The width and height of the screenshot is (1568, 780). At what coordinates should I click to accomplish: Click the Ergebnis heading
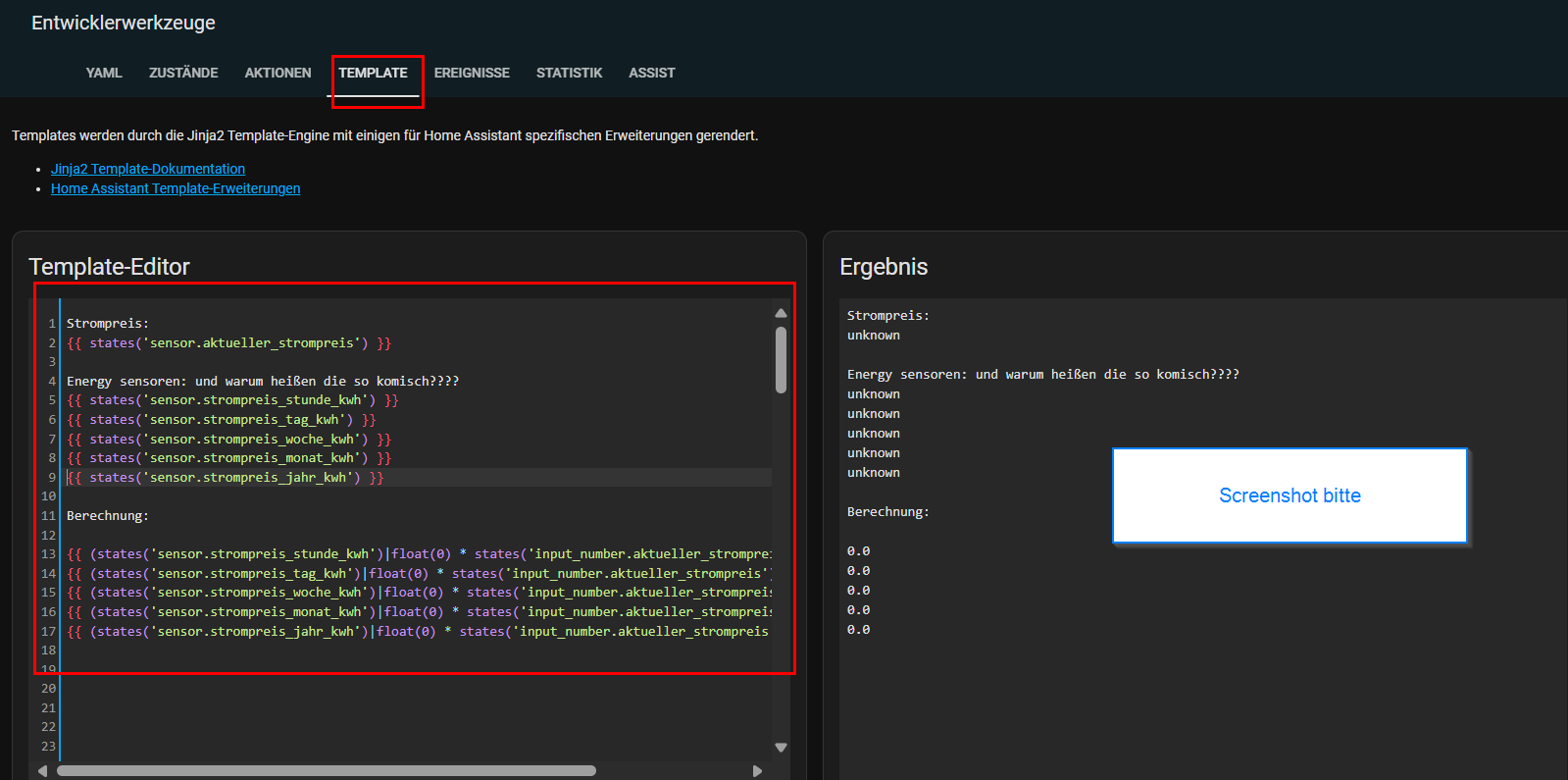[884, 267]
